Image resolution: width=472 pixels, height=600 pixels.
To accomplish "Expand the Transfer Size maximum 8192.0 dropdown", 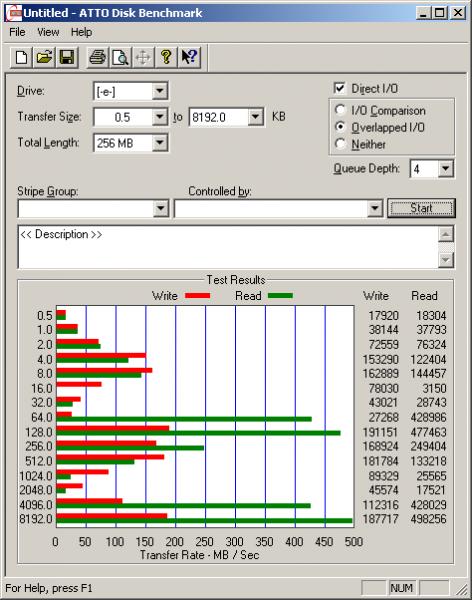I will click(x=255, y=117).
